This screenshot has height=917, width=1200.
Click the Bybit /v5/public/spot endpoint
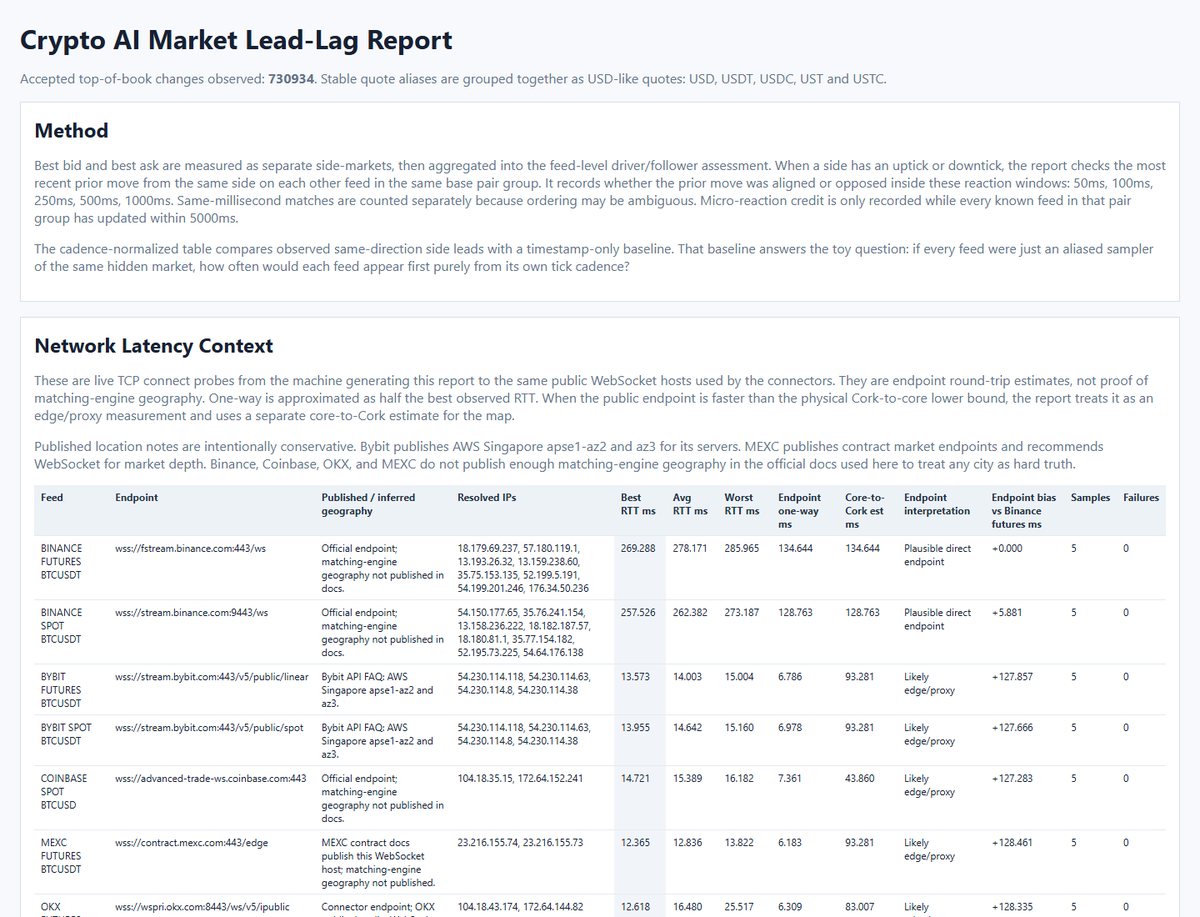209,727
